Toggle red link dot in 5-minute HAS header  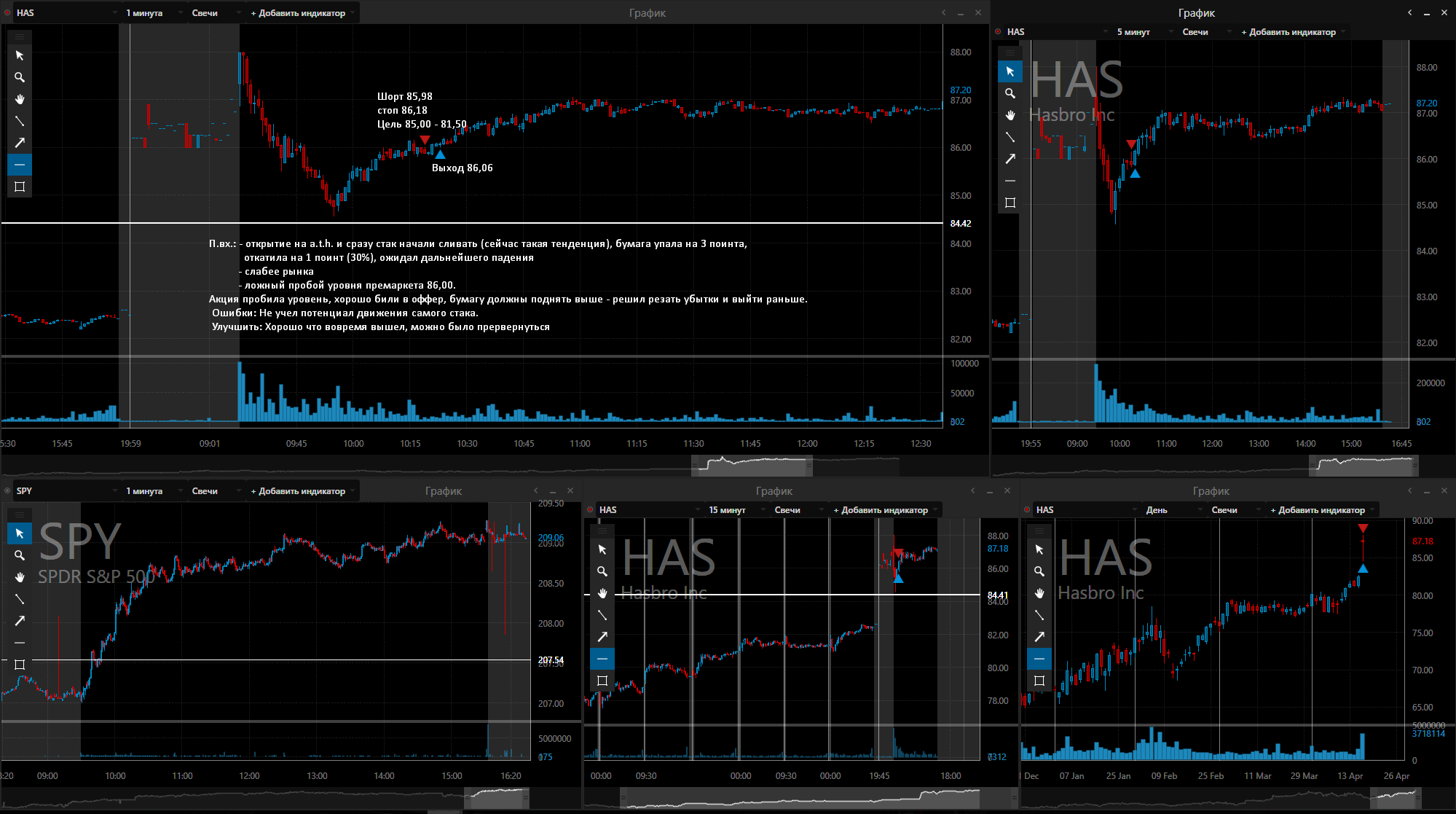tap(998, 32)
